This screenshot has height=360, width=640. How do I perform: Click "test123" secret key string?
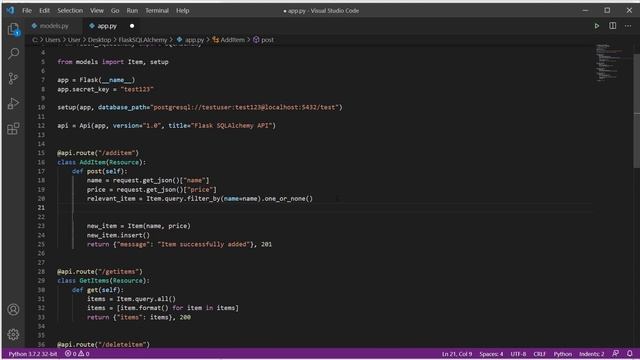point(137,89)
